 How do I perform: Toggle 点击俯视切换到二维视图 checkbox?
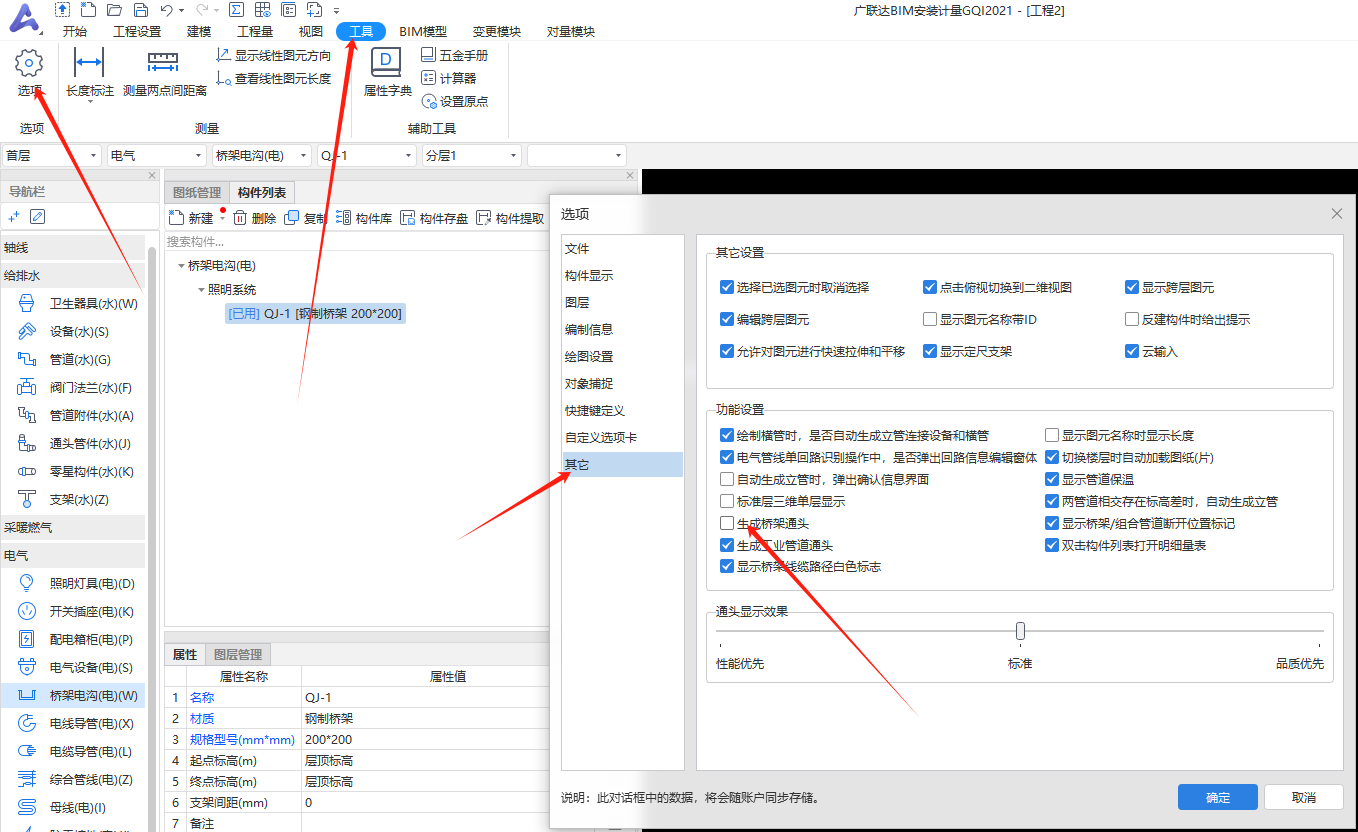(x=930, y=287)
